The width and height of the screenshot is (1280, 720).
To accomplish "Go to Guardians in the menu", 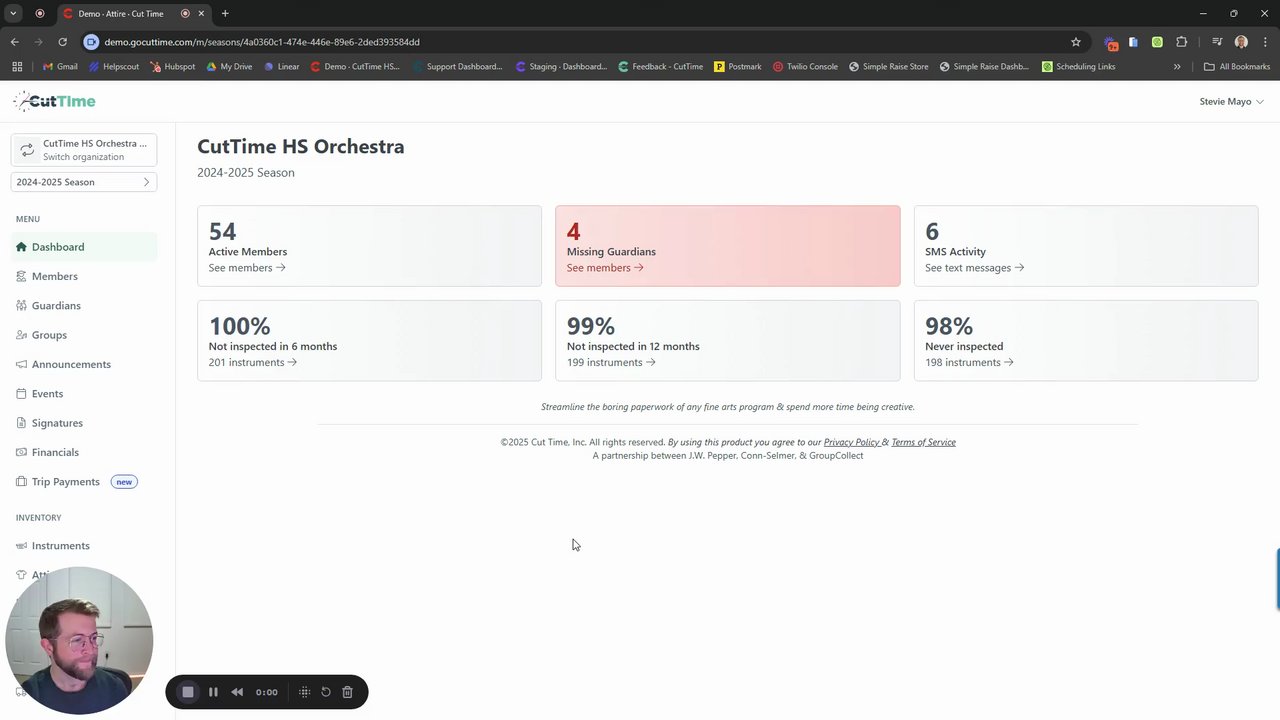I will tap(56, 305).
